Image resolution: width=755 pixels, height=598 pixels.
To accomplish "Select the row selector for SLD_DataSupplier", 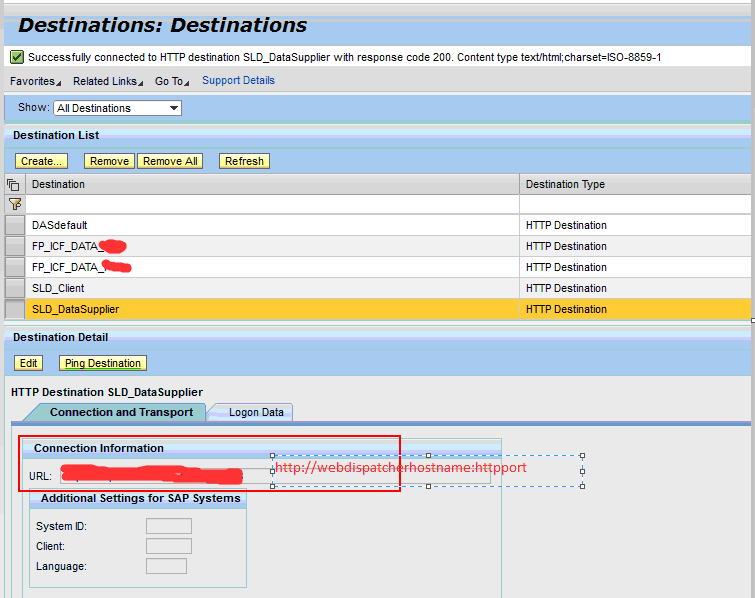I will tap(14, 309).
